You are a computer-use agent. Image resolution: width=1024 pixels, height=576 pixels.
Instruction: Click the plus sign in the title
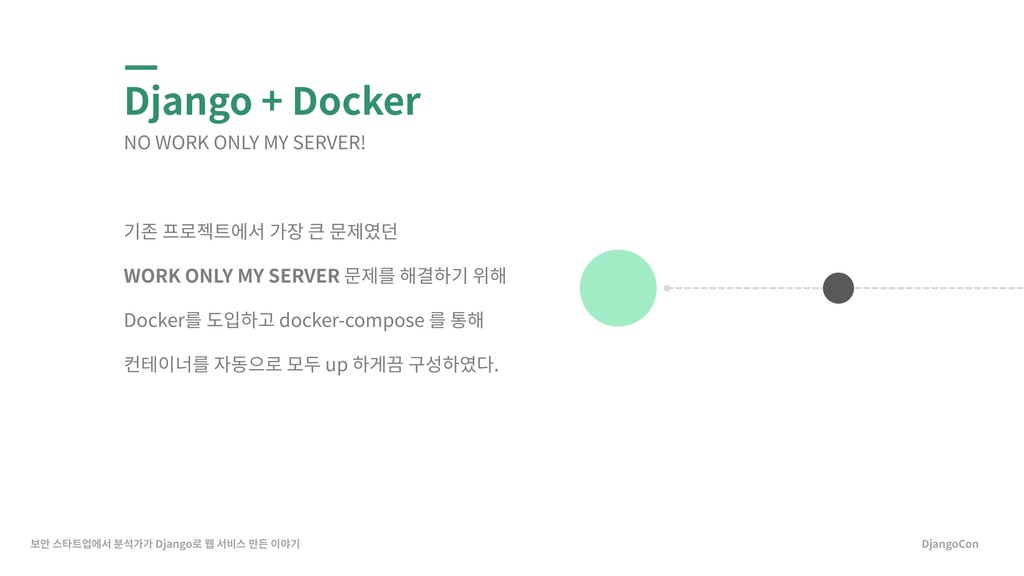tap(272, 103)
